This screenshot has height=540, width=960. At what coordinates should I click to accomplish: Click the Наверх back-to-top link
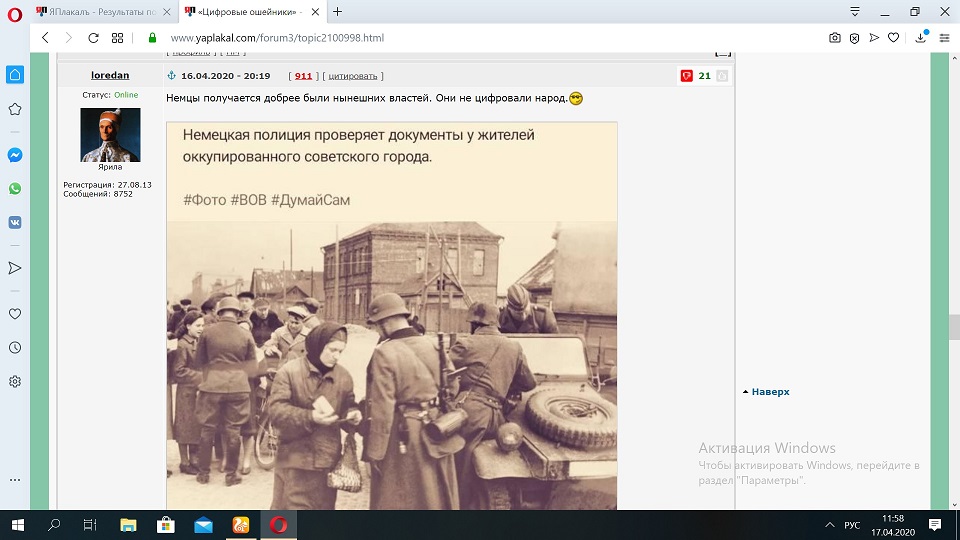[x=770, y=392]
